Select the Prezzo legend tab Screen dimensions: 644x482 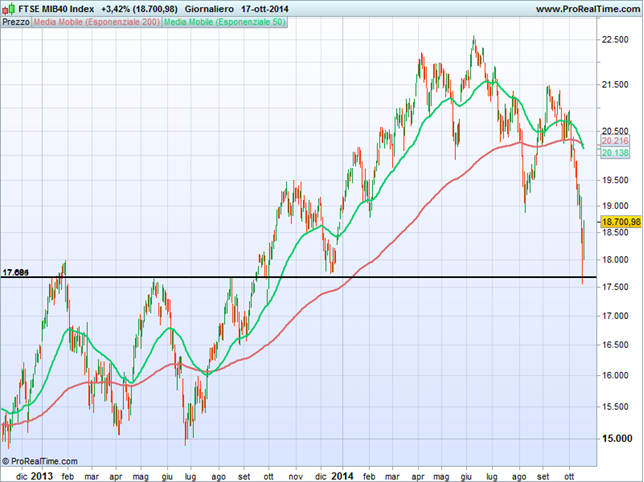[15, 21]
